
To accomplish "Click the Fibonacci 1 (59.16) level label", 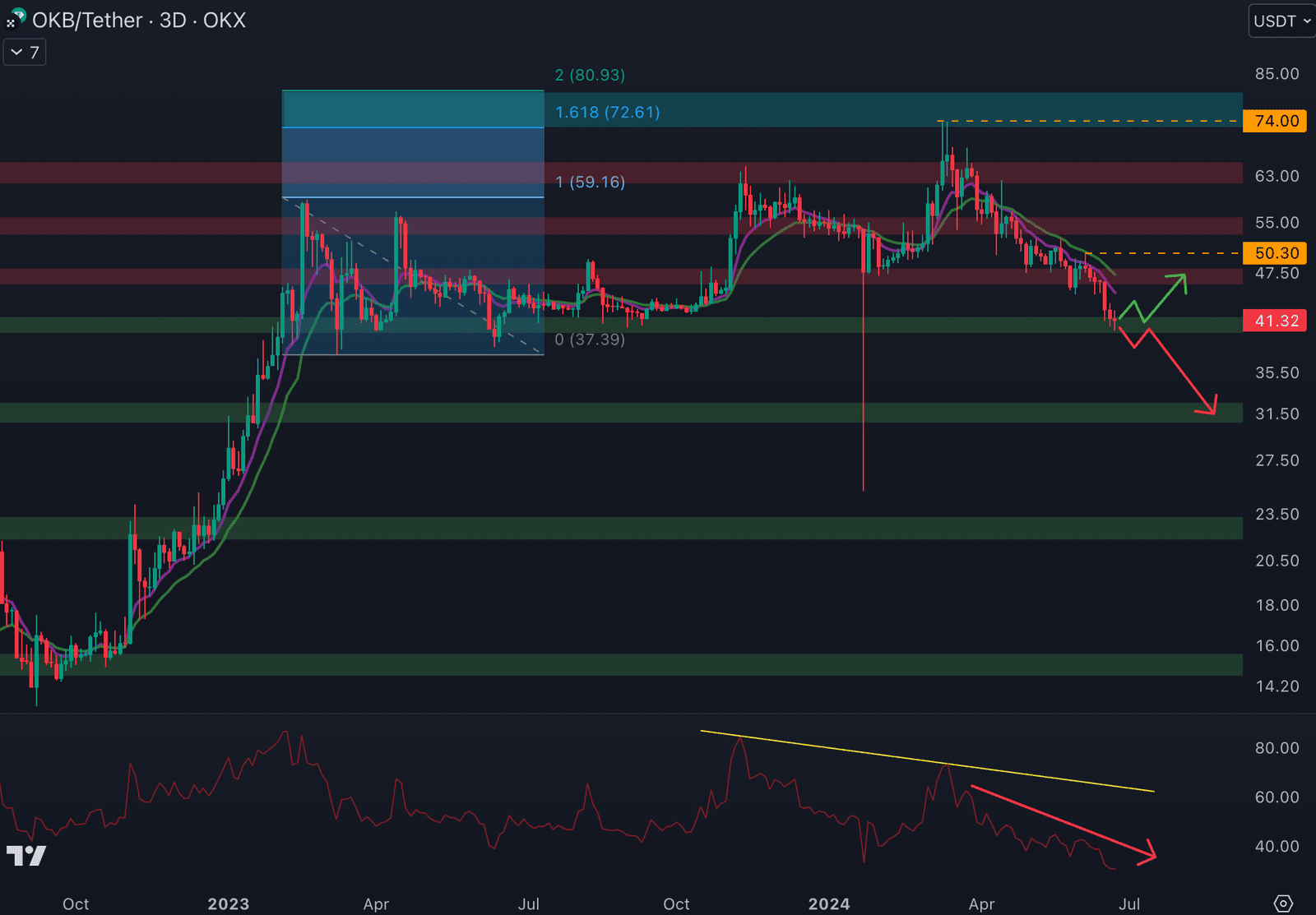I will (x=590, y=182).
